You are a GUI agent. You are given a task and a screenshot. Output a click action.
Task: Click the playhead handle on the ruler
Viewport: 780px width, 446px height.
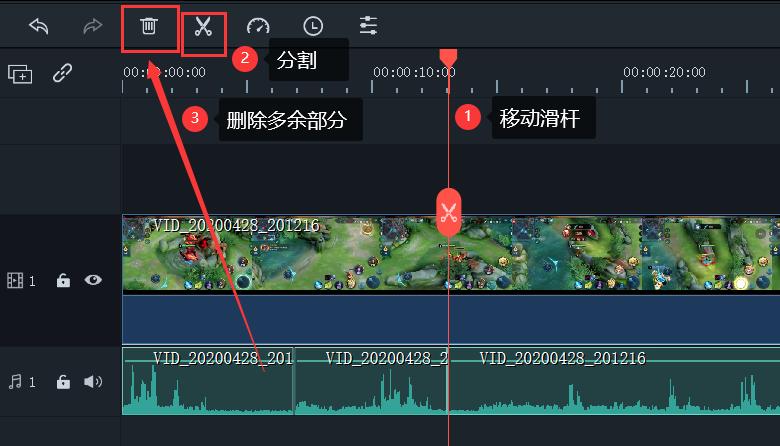pos(448,58)
